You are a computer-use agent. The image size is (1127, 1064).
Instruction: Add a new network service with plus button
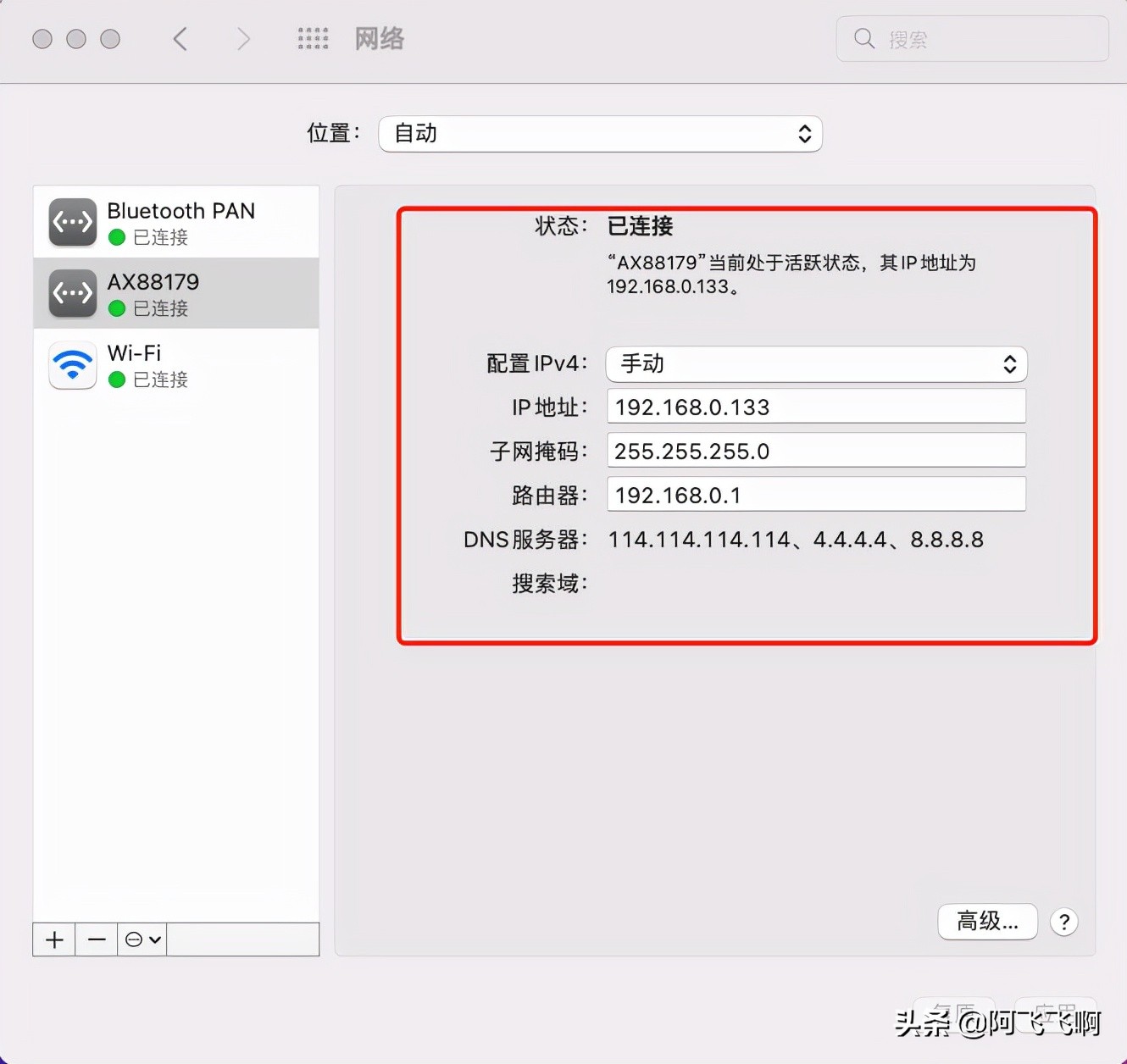point(53,939)
